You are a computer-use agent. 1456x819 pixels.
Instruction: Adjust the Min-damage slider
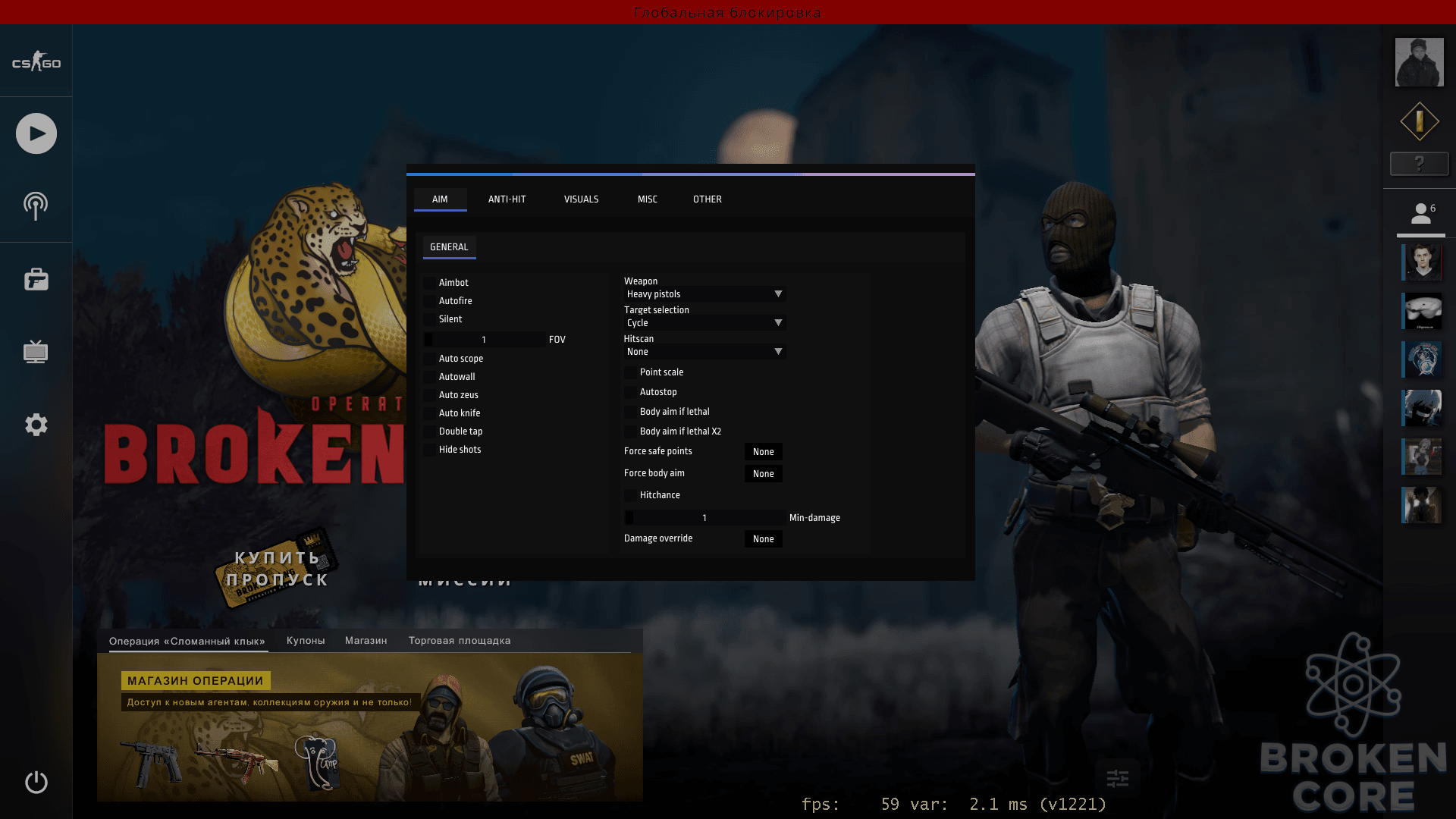click(704, 518)
